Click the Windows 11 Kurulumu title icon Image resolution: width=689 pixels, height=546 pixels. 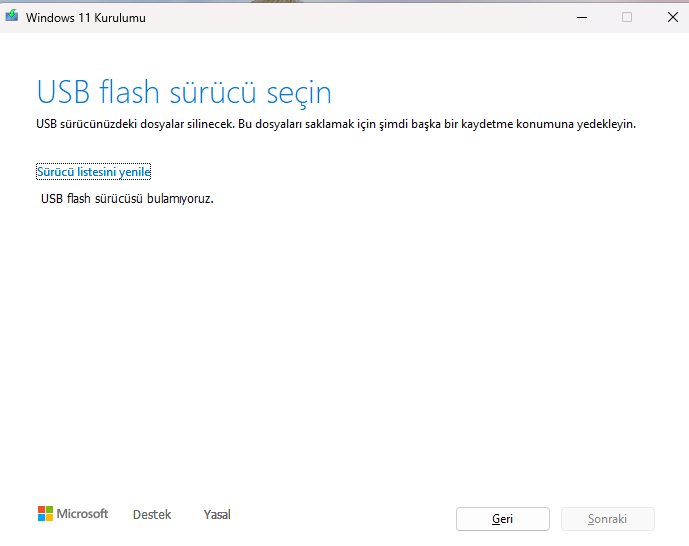coord(11,16)
